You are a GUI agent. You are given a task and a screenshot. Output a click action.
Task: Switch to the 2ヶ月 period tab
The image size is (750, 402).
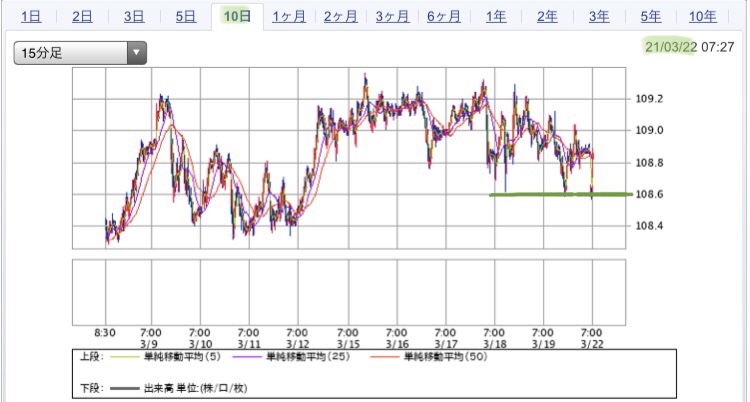point(341,17)
